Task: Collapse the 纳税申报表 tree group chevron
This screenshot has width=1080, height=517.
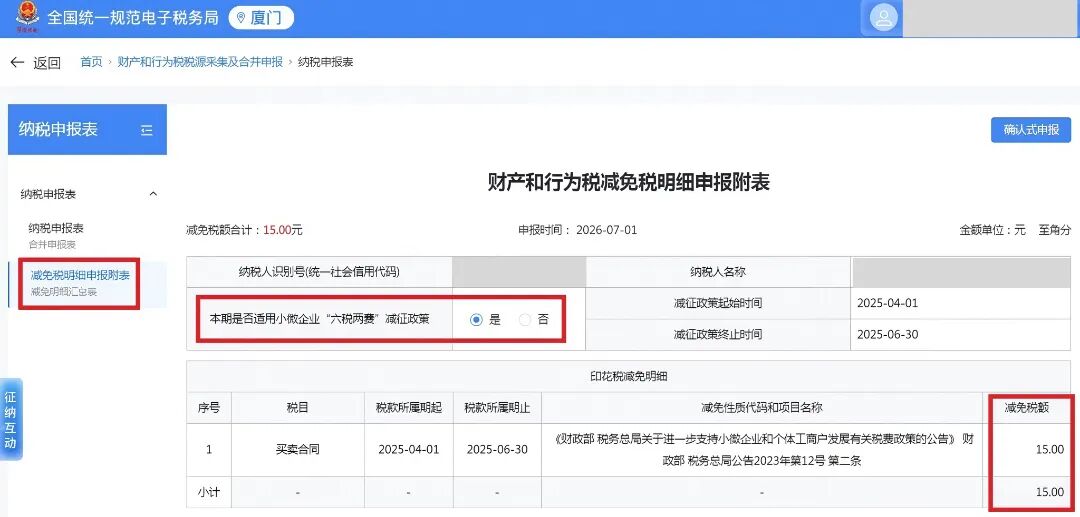Action: tap(154, 194)
